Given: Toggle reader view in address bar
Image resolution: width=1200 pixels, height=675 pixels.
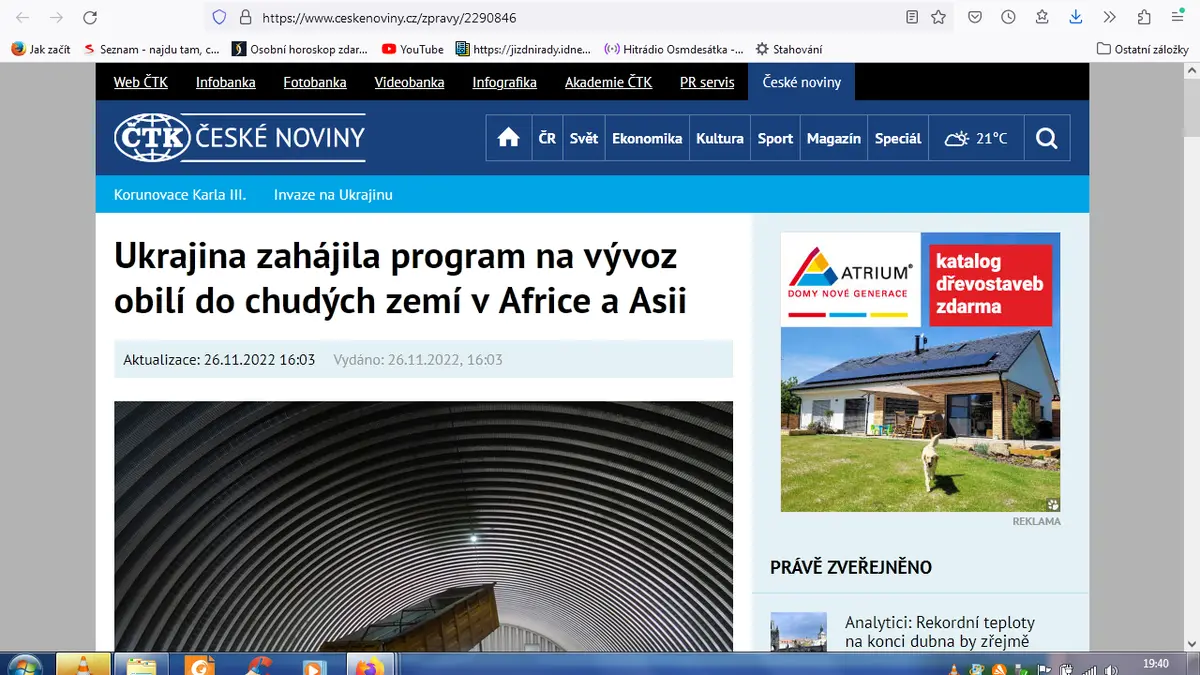Looking at the screenshot, I should tap(912, 17).
